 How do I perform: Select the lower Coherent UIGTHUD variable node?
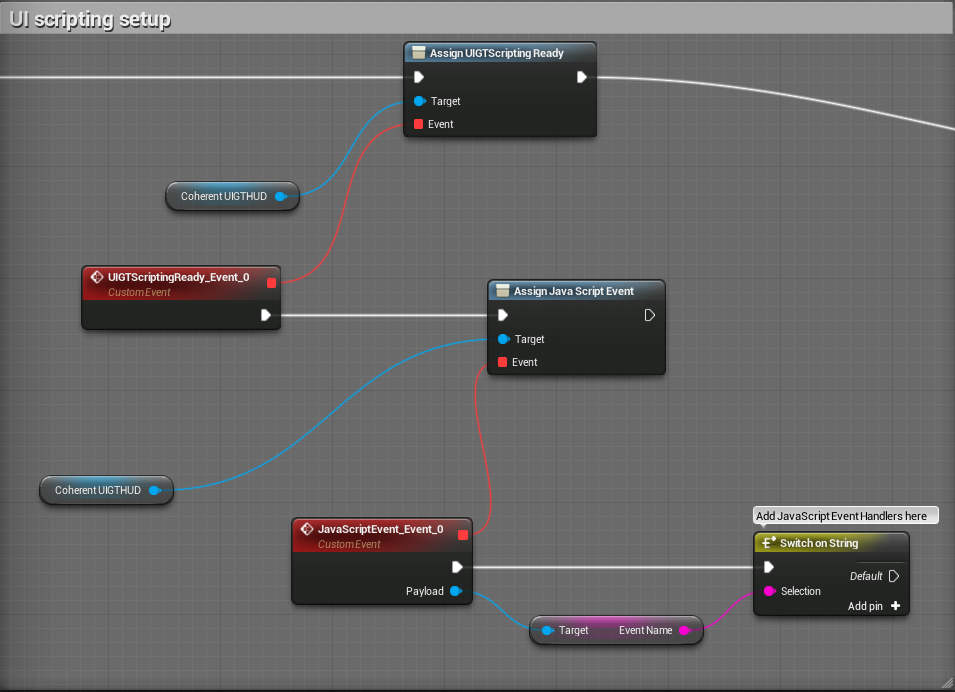click(x=98, y=490)
